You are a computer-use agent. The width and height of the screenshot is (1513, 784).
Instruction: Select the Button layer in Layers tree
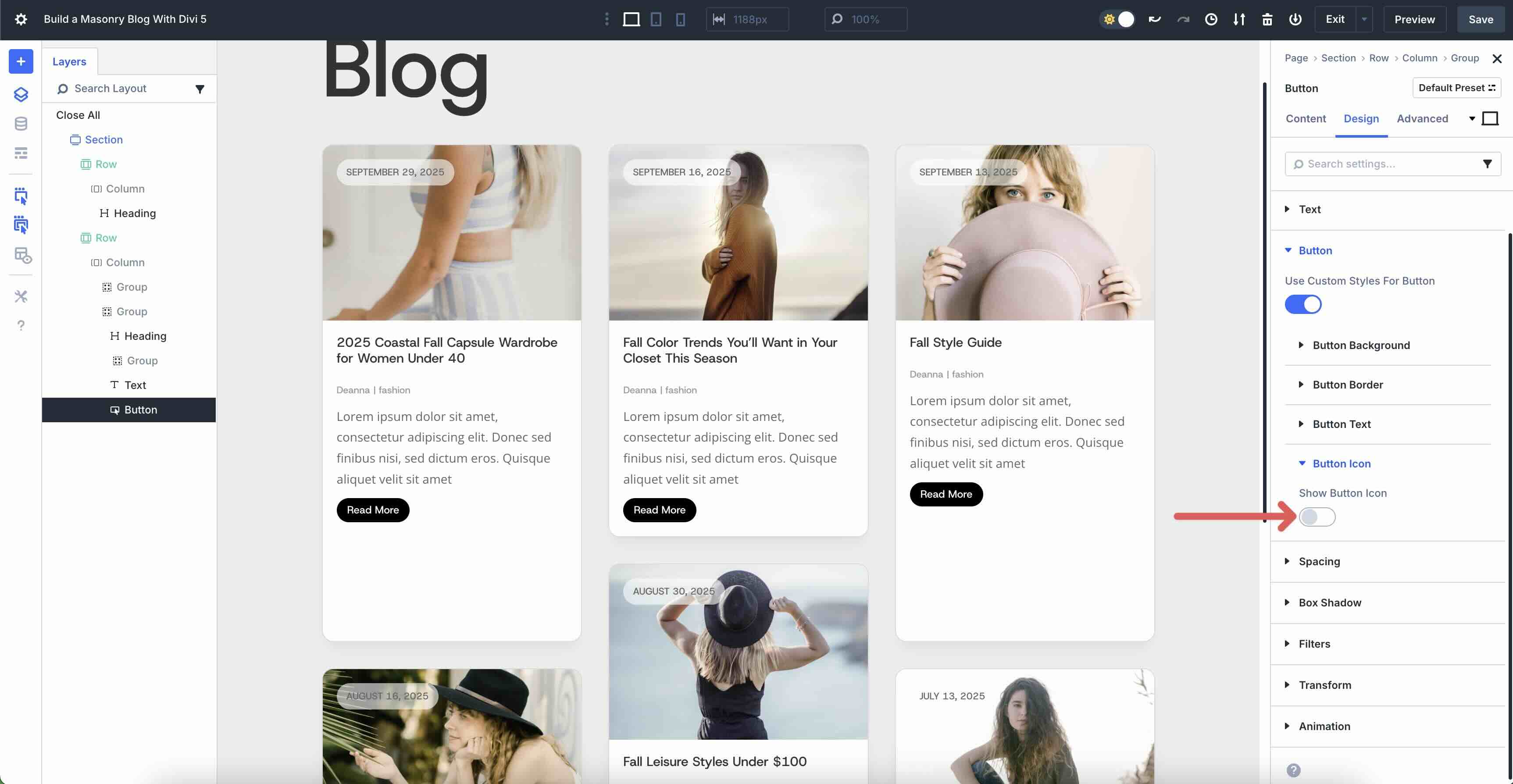coord(141,410)
